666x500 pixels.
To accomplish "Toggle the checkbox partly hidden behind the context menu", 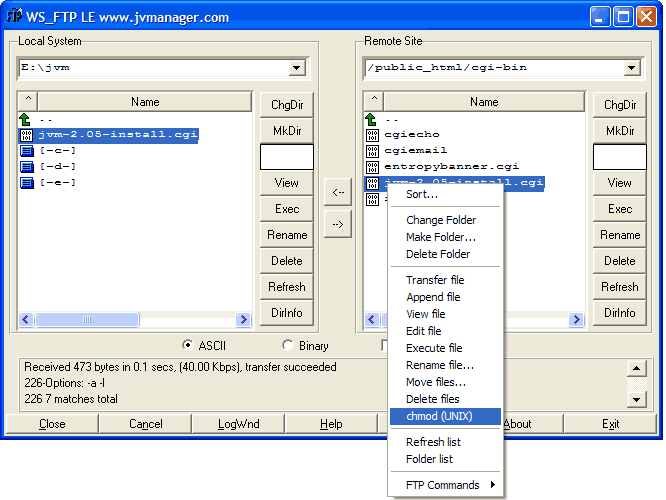I will click(385, 345).
